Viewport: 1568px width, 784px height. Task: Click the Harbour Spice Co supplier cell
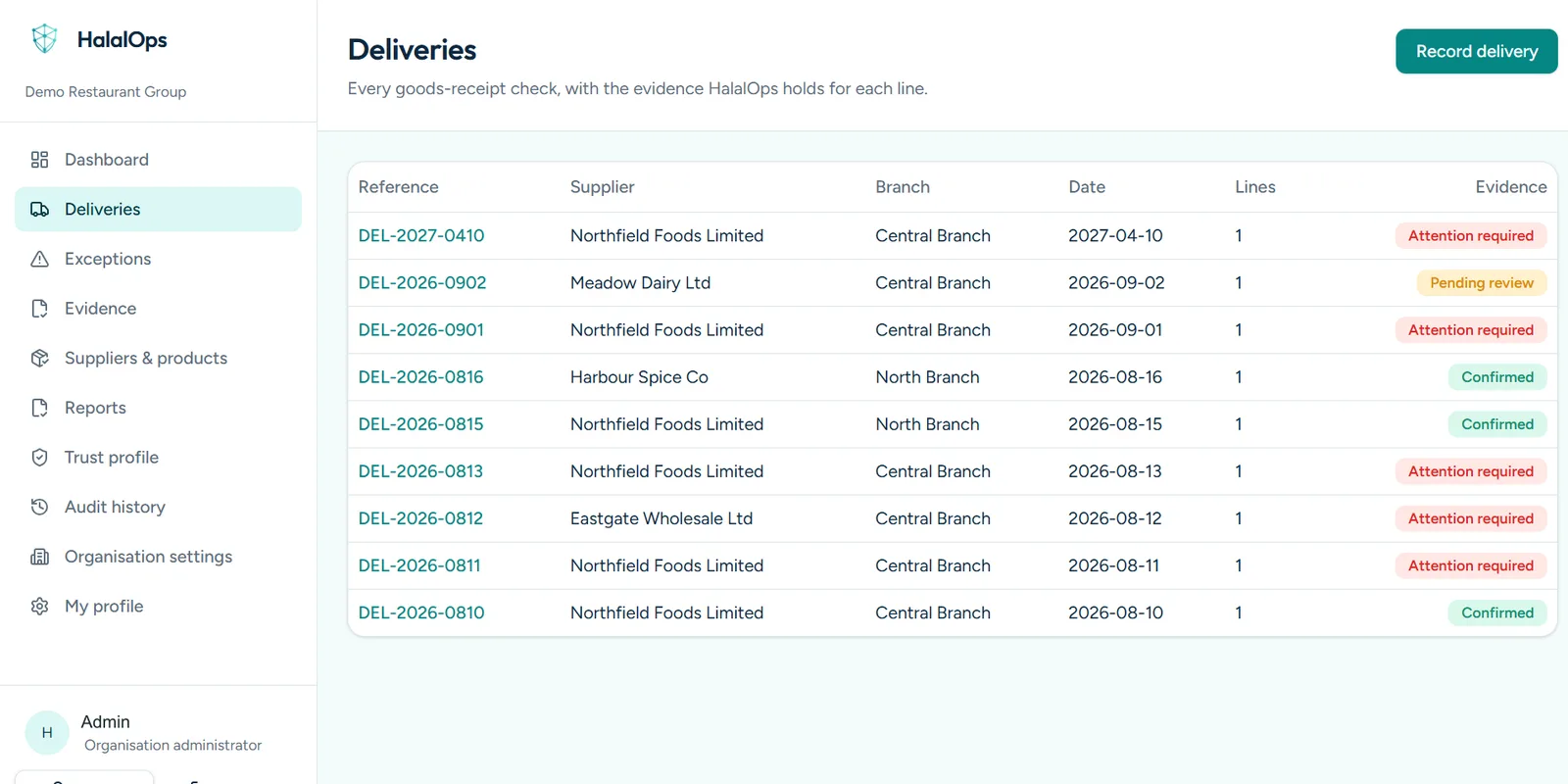click(639, 377)
